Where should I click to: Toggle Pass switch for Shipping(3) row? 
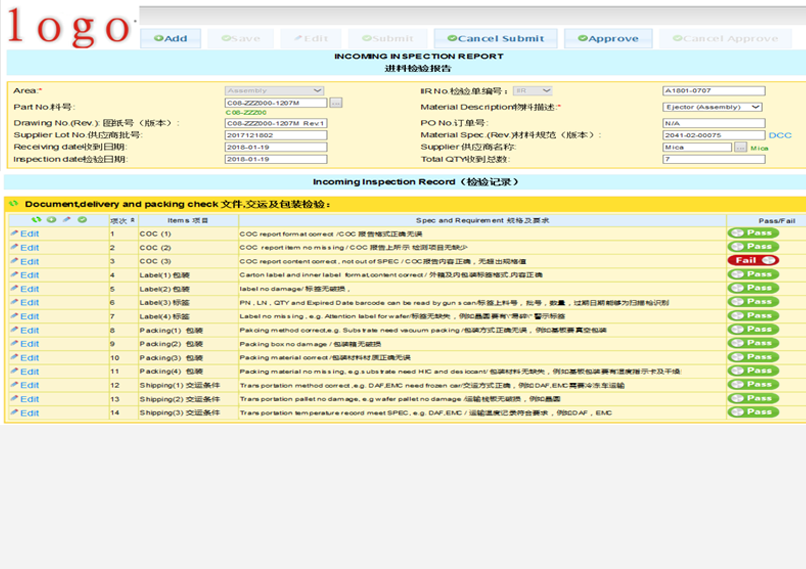point(752,412)
